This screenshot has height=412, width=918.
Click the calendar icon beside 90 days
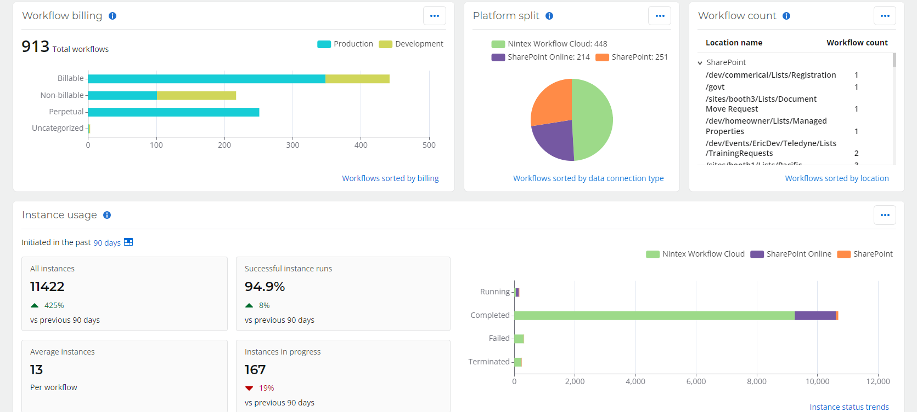[129, 242]
